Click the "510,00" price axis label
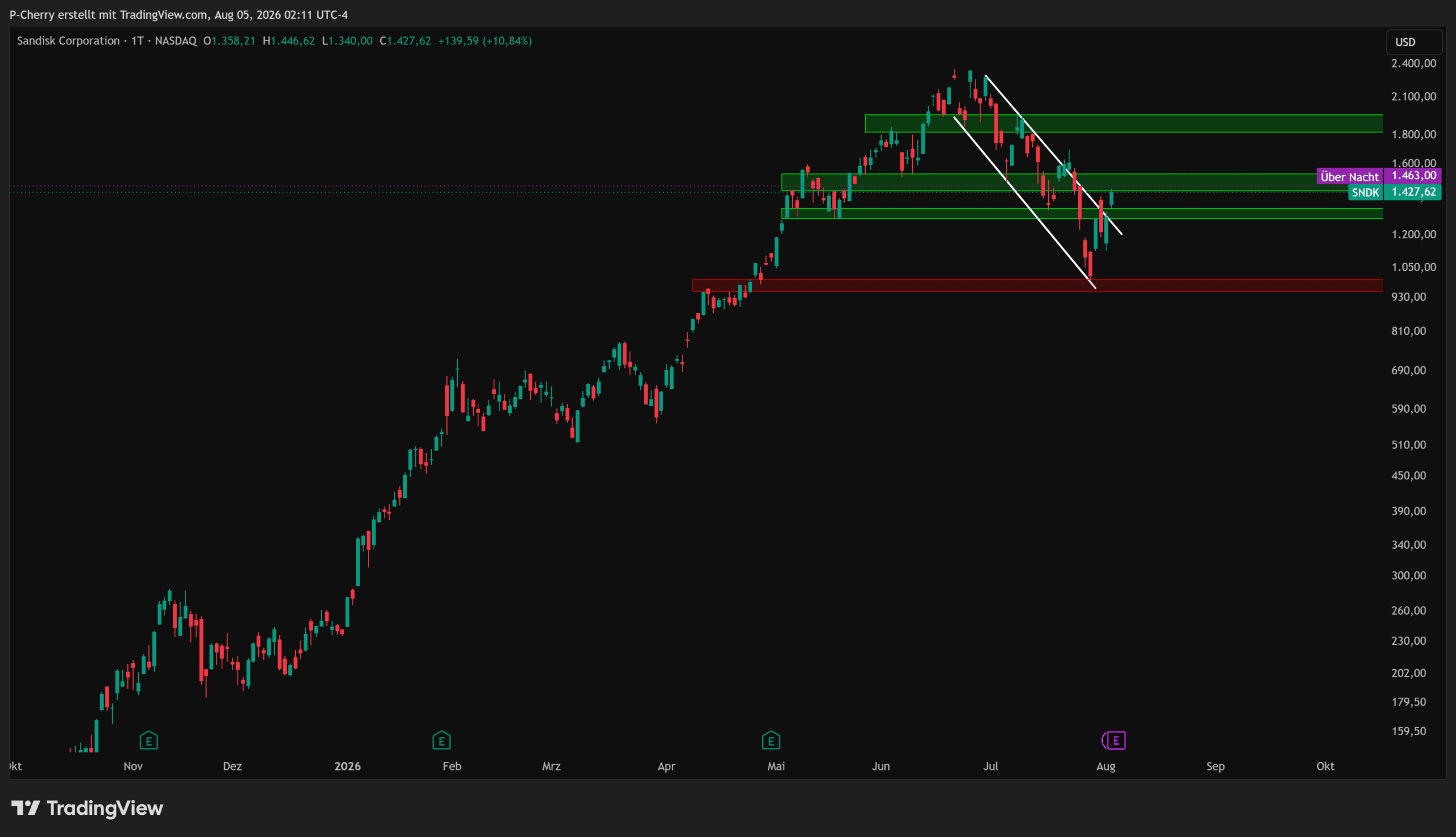This screenshot has width=1456, height=837. coord(1408,444)
